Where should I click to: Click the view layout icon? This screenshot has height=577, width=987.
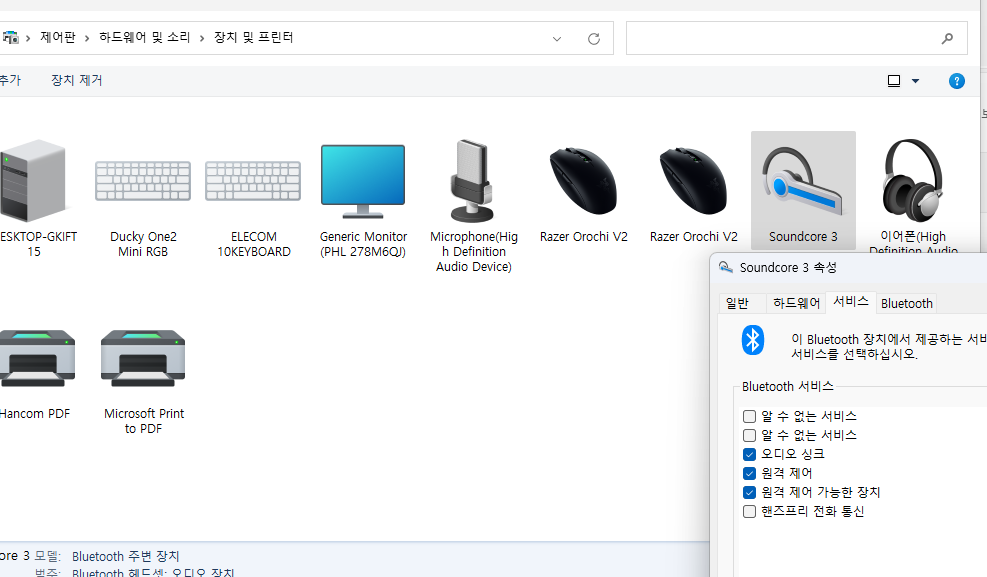tap(894, 81)
